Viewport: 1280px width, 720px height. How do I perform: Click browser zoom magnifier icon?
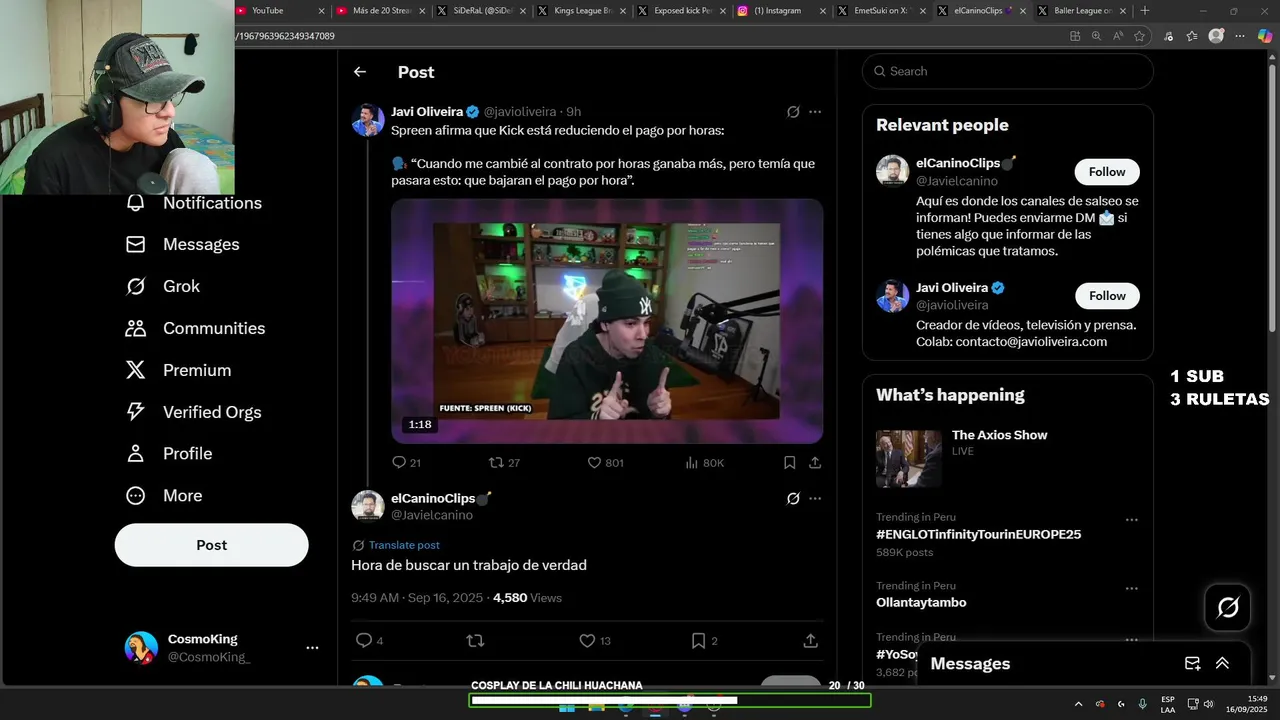1096,36
